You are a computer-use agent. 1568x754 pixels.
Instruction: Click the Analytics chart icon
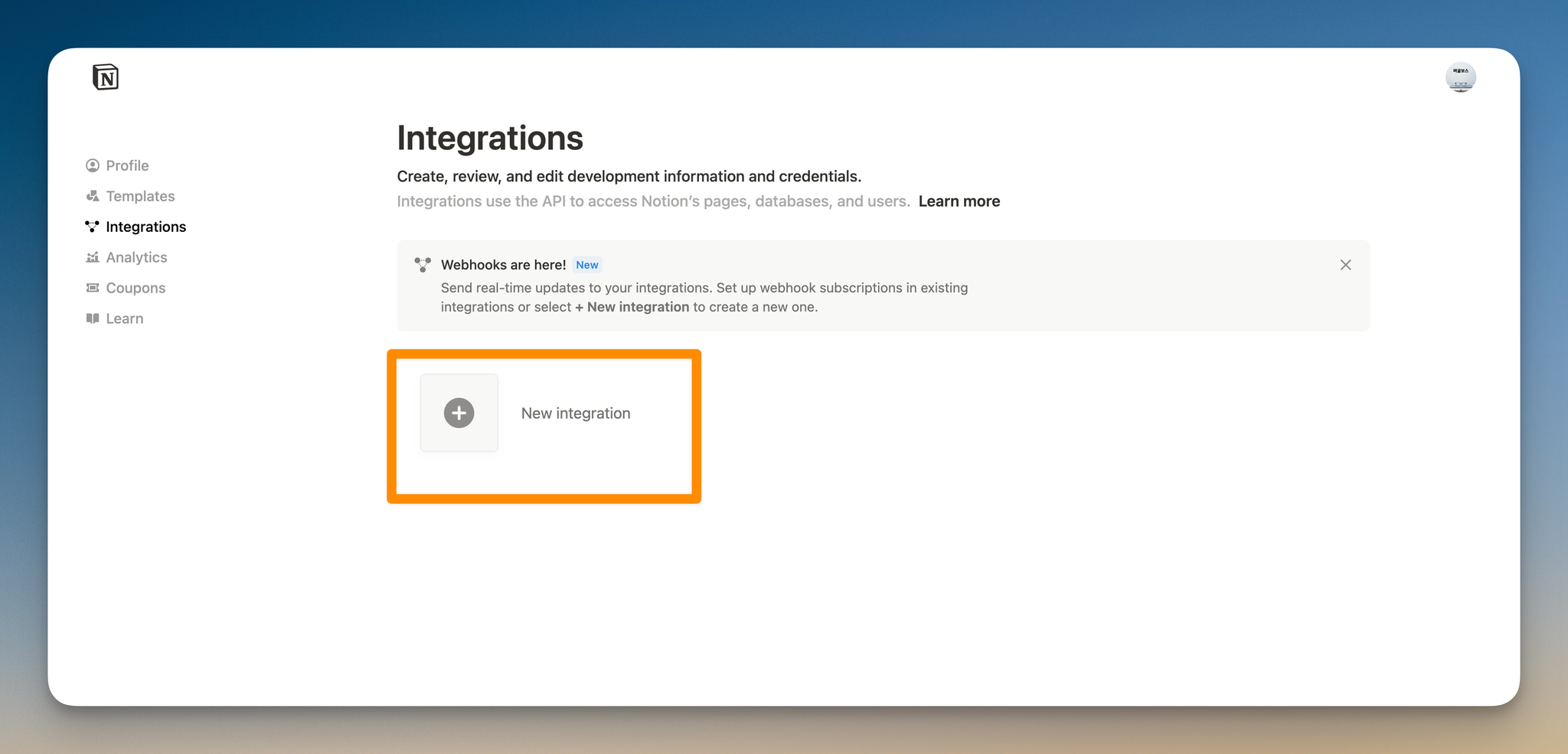[x=93, y=257]
